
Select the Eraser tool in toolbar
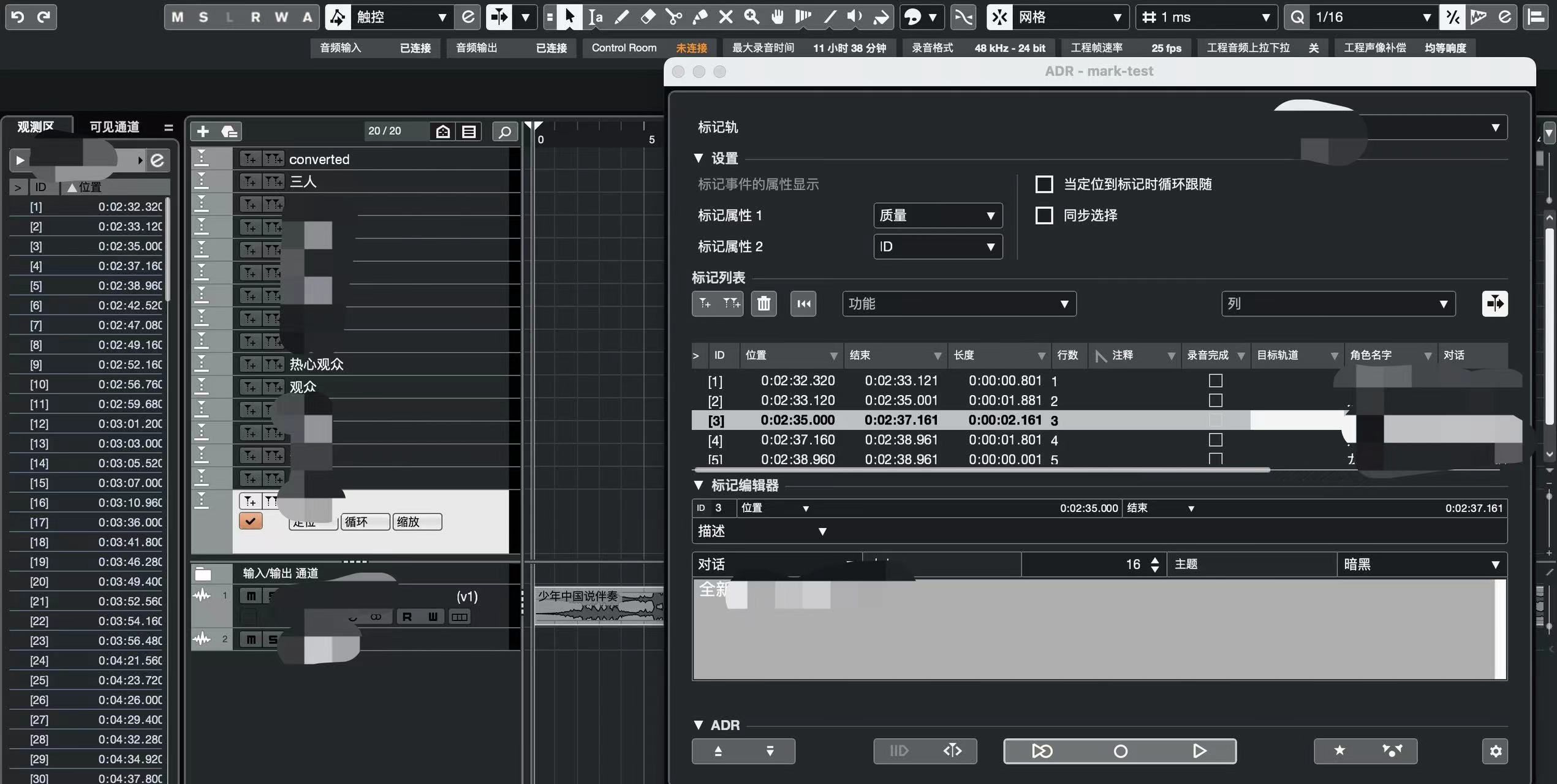(x=648, y=17)
